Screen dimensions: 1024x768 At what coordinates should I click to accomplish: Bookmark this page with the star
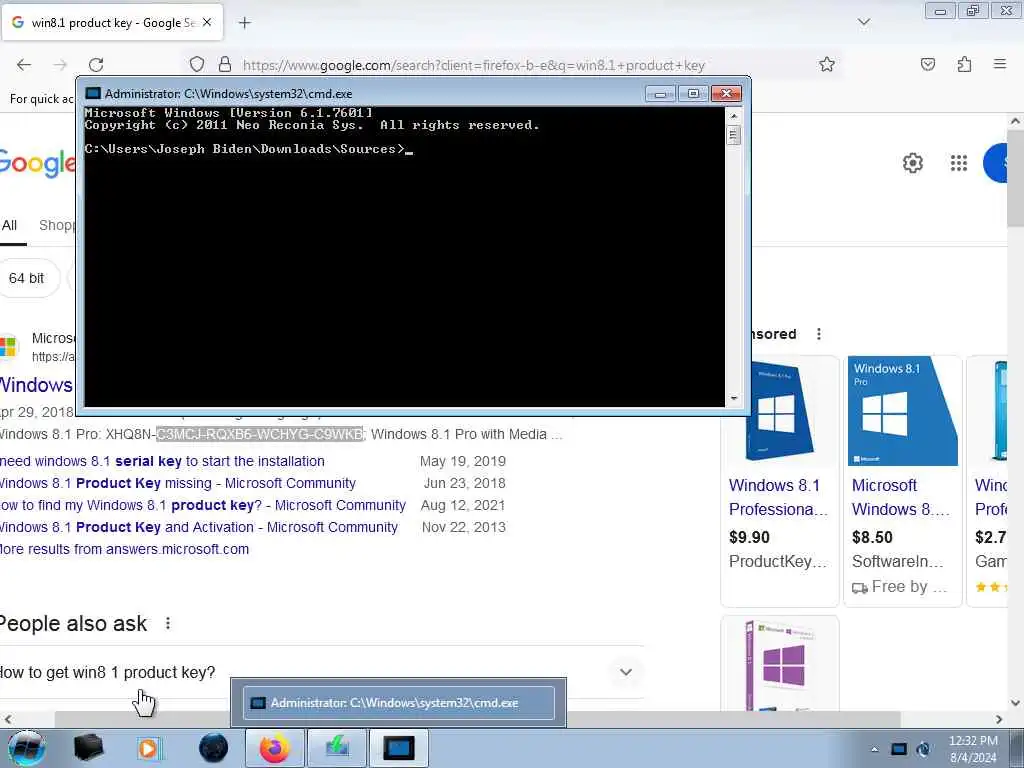[x=827, y=65]
